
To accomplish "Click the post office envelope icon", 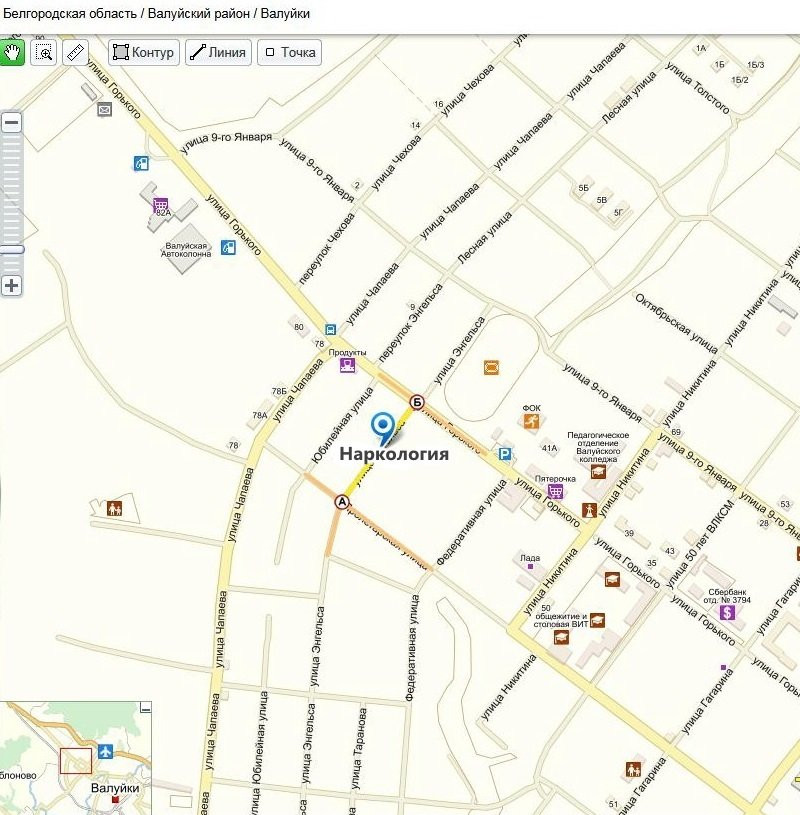I will pos(104,110).
